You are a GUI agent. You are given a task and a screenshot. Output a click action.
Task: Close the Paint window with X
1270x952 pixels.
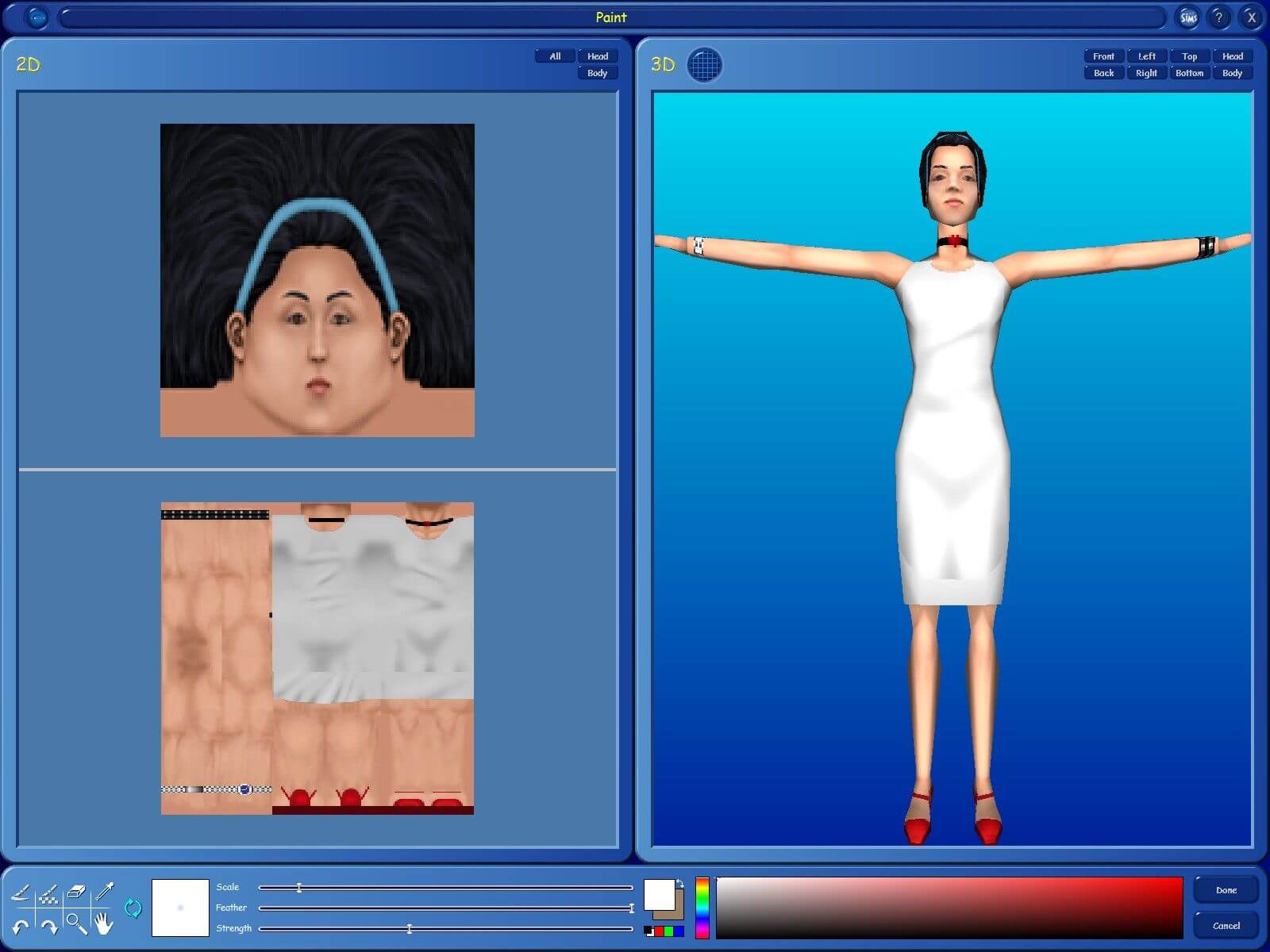click(x=1251, y=17)
